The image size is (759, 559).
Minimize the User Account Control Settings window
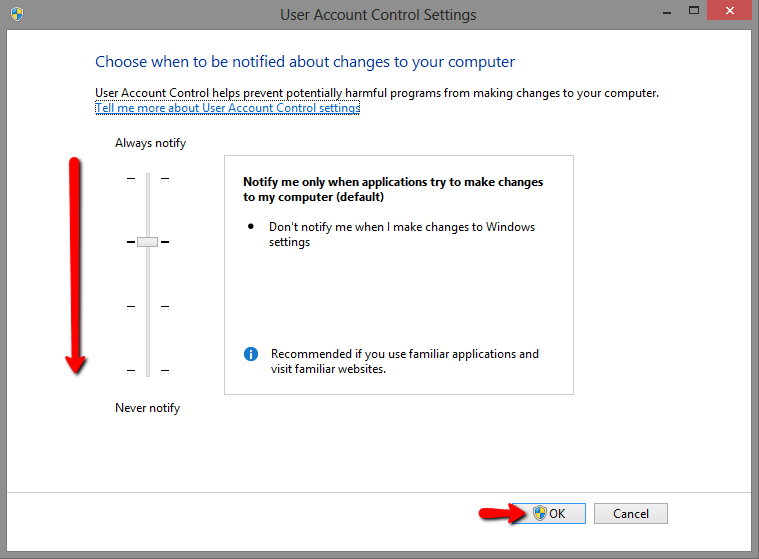coord(667,12)
